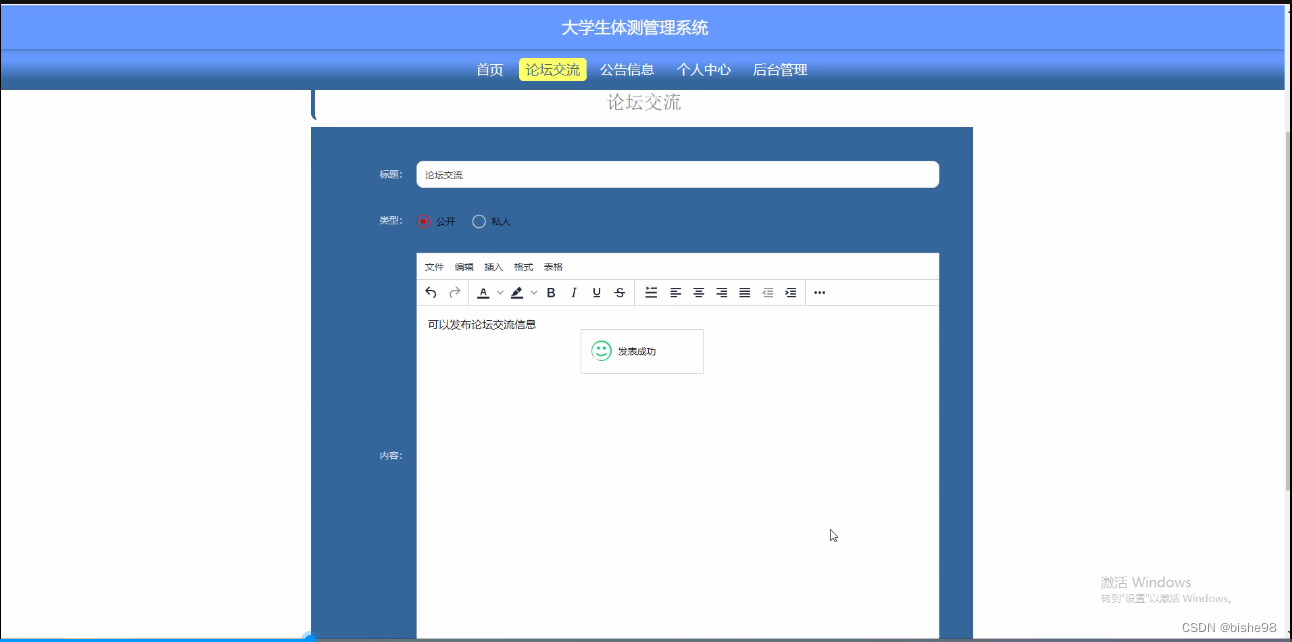Switch to the 公告信息 navigation tab
Viewport: 1292px width, 642px height.
627,69
